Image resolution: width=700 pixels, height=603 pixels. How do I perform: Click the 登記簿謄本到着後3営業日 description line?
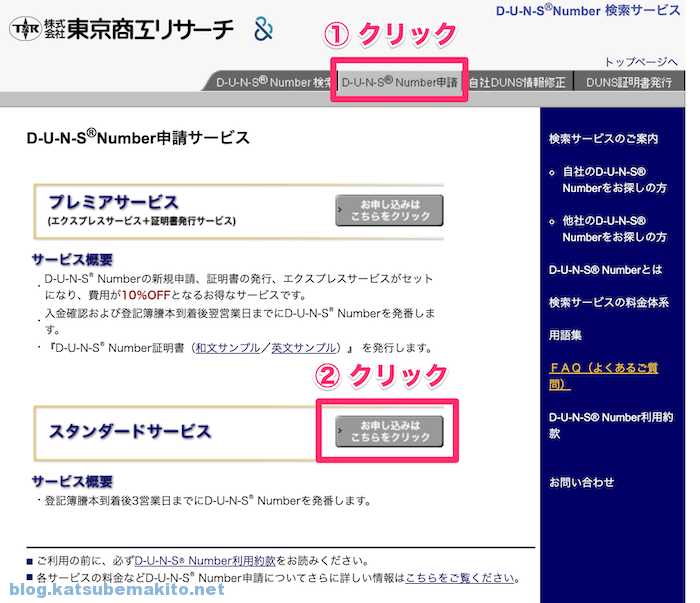click(x=208, y=501)
